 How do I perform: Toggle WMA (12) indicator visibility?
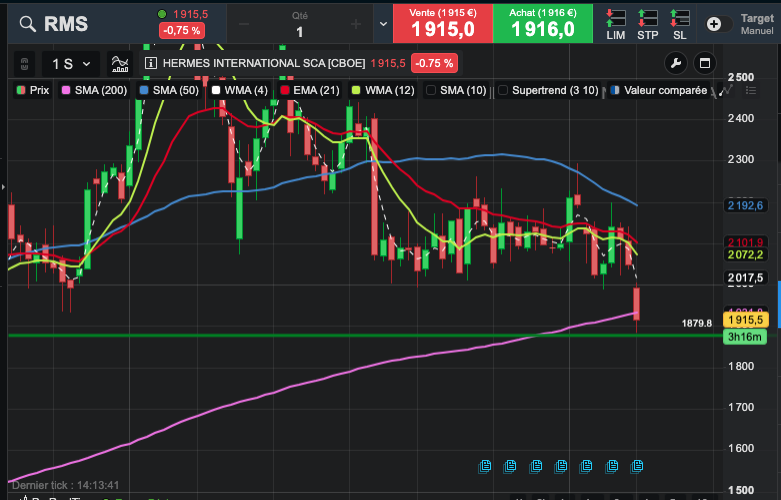point(383,90)
